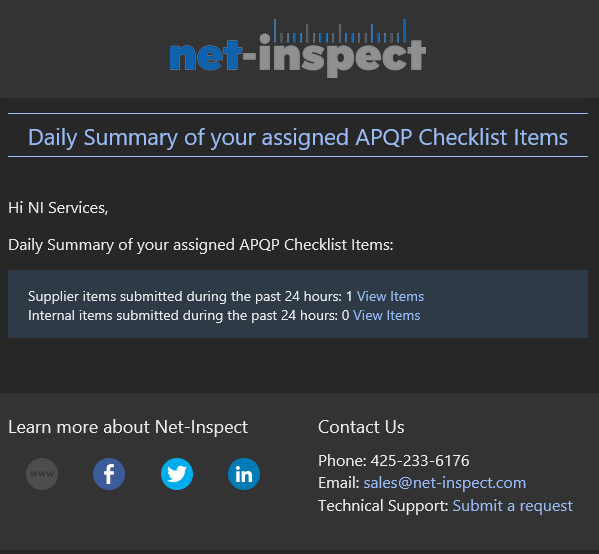Click the Learn more about Net-Inspect heading
599x554 pixels.
coord(128,427)
